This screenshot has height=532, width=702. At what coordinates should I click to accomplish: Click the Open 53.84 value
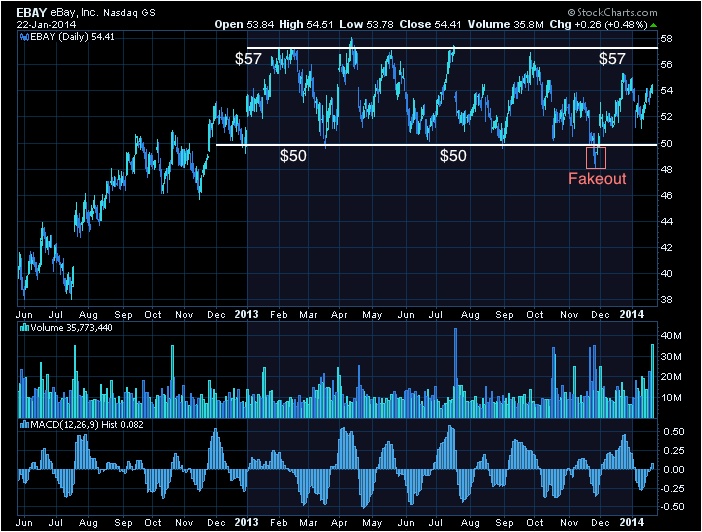(x=244, y=24)
